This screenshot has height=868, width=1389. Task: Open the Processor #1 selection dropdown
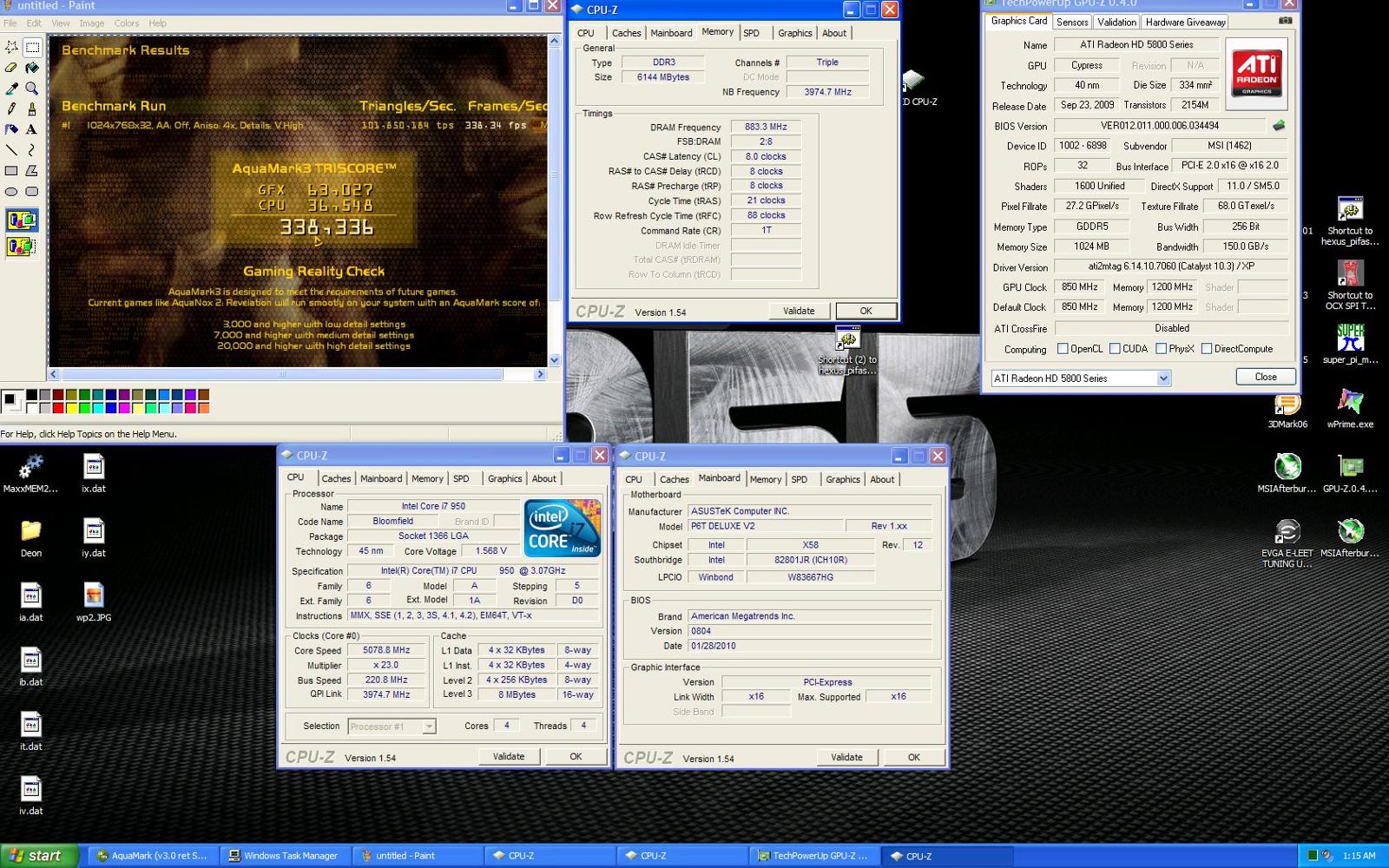click(392, 727)
